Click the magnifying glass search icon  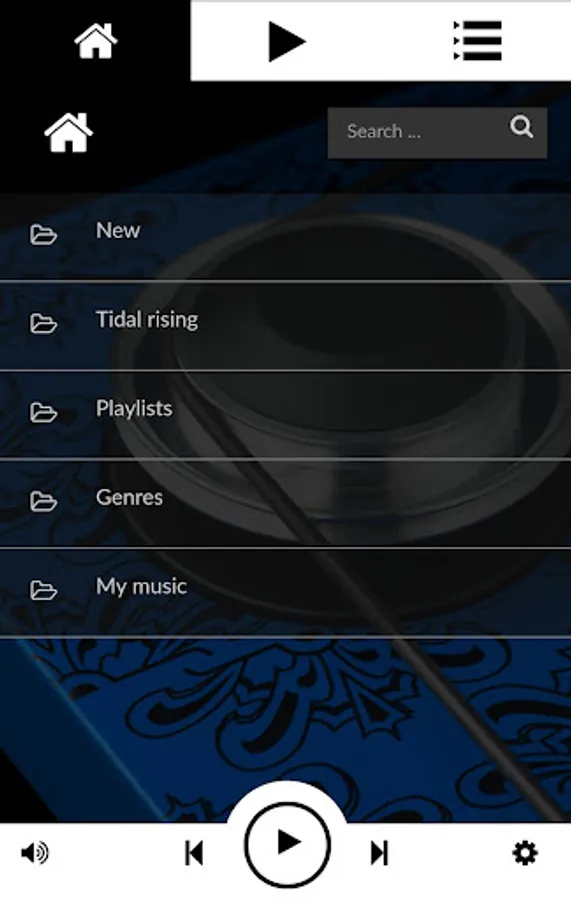pyautogui.click(x=521, y=126)
